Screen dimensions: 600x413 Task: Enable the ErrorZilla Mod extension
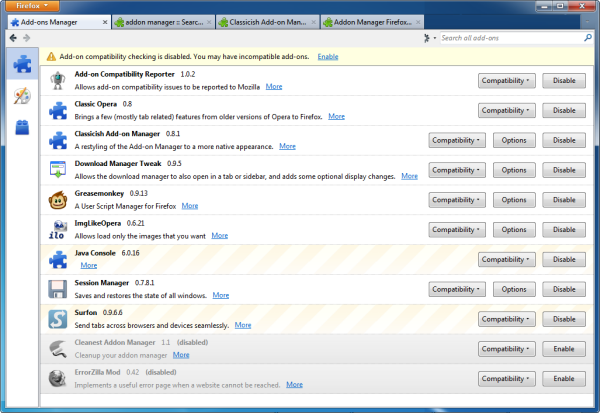point(564,379)
